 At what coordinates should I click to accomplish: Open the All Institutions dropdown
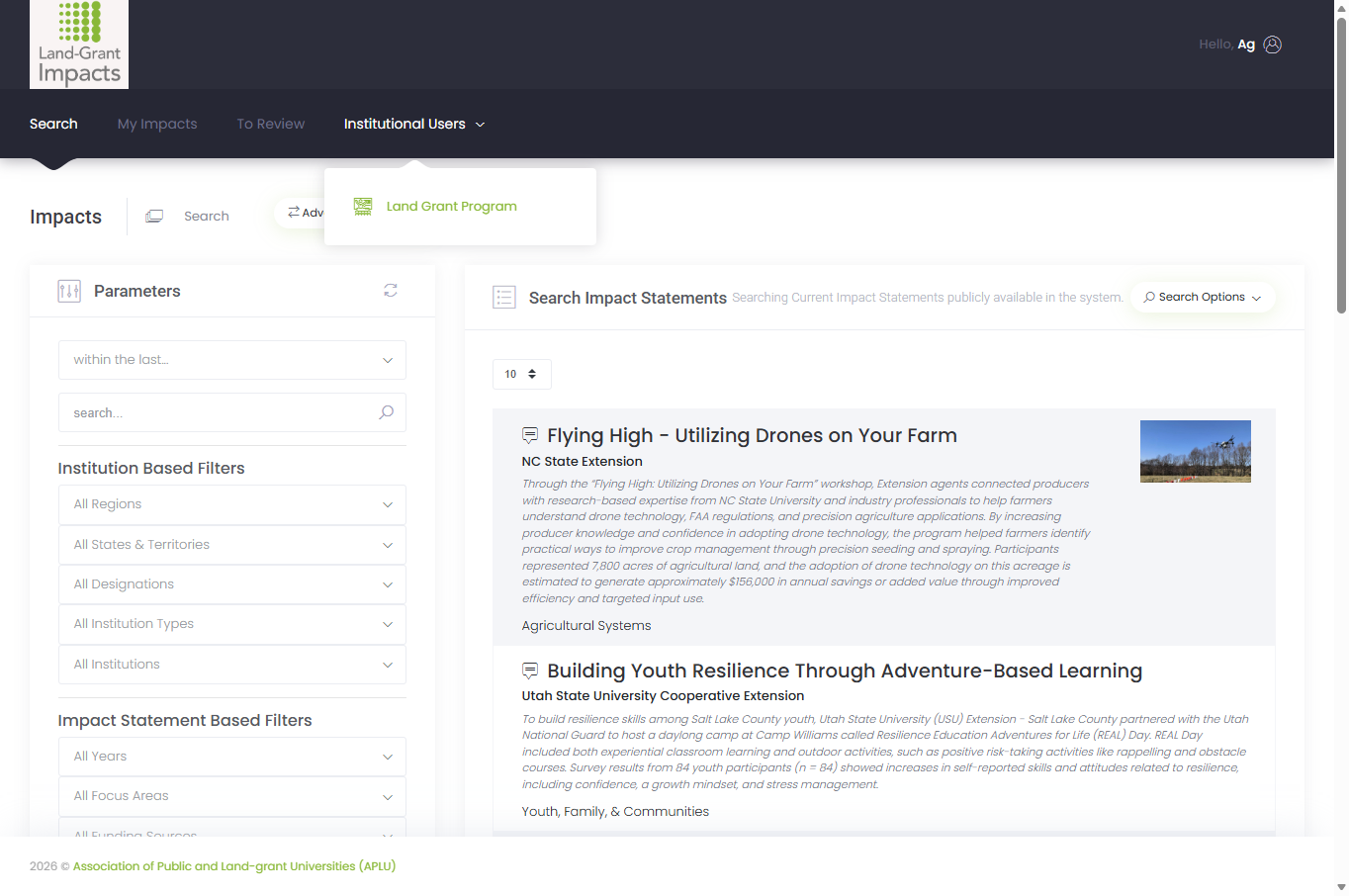(232, 665)
